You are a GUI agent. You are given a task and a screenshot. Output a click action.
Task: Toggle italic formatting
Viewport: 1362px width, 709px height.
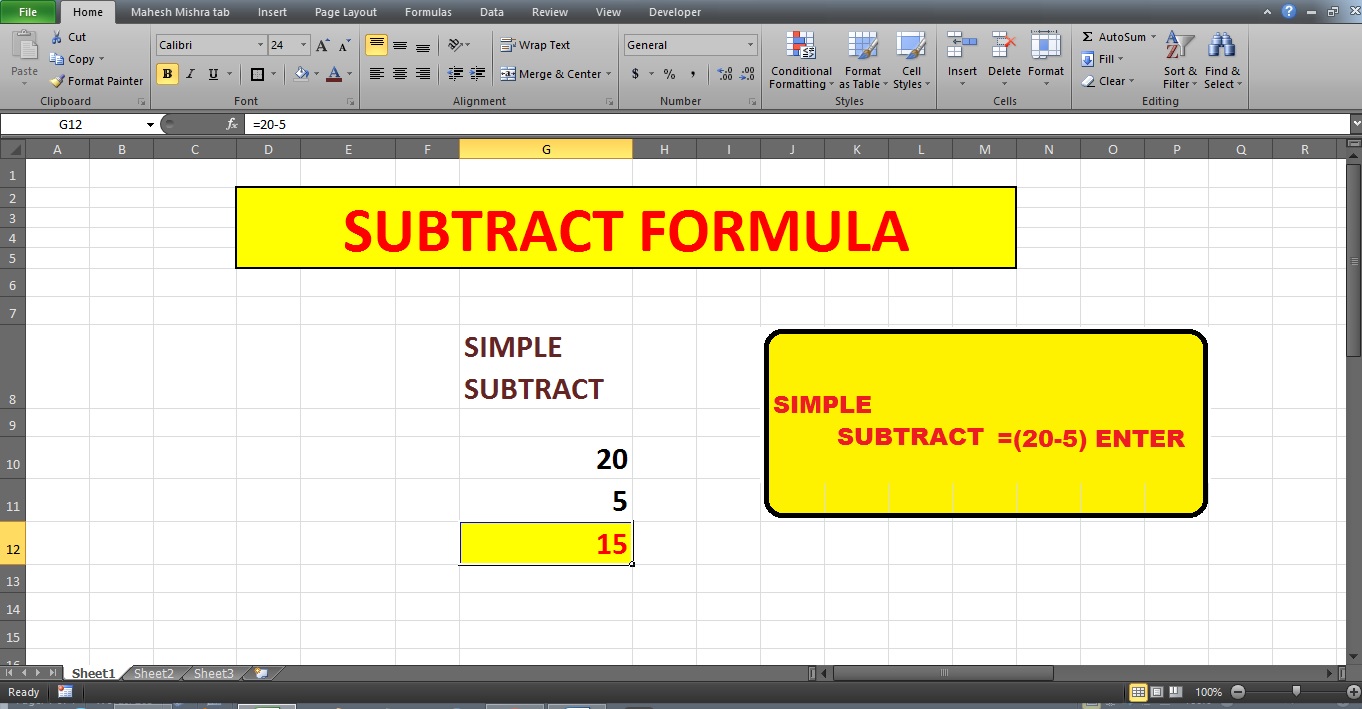[x=190, y=74]
